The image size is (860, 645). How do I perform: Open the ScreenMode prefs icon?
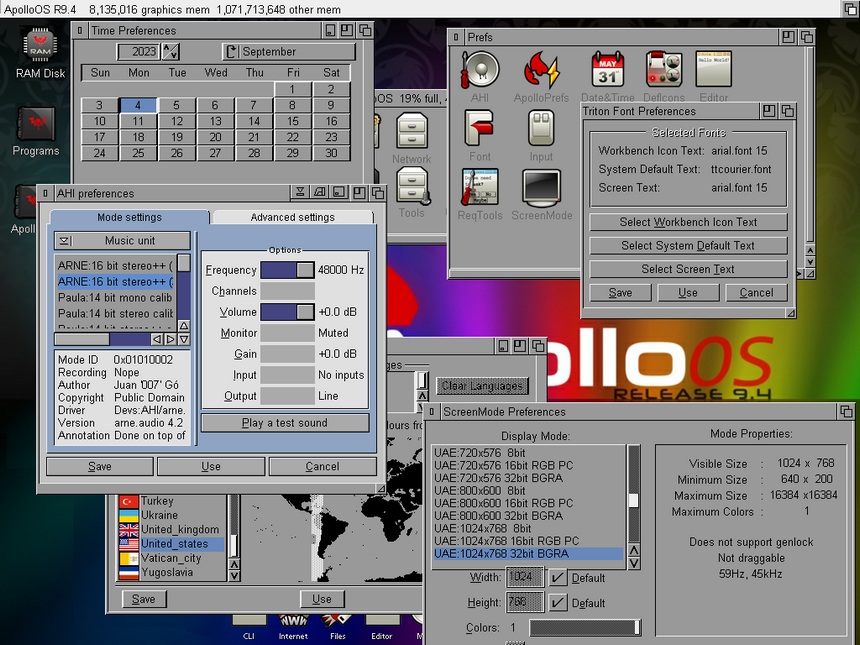click(x=541, y=195)
